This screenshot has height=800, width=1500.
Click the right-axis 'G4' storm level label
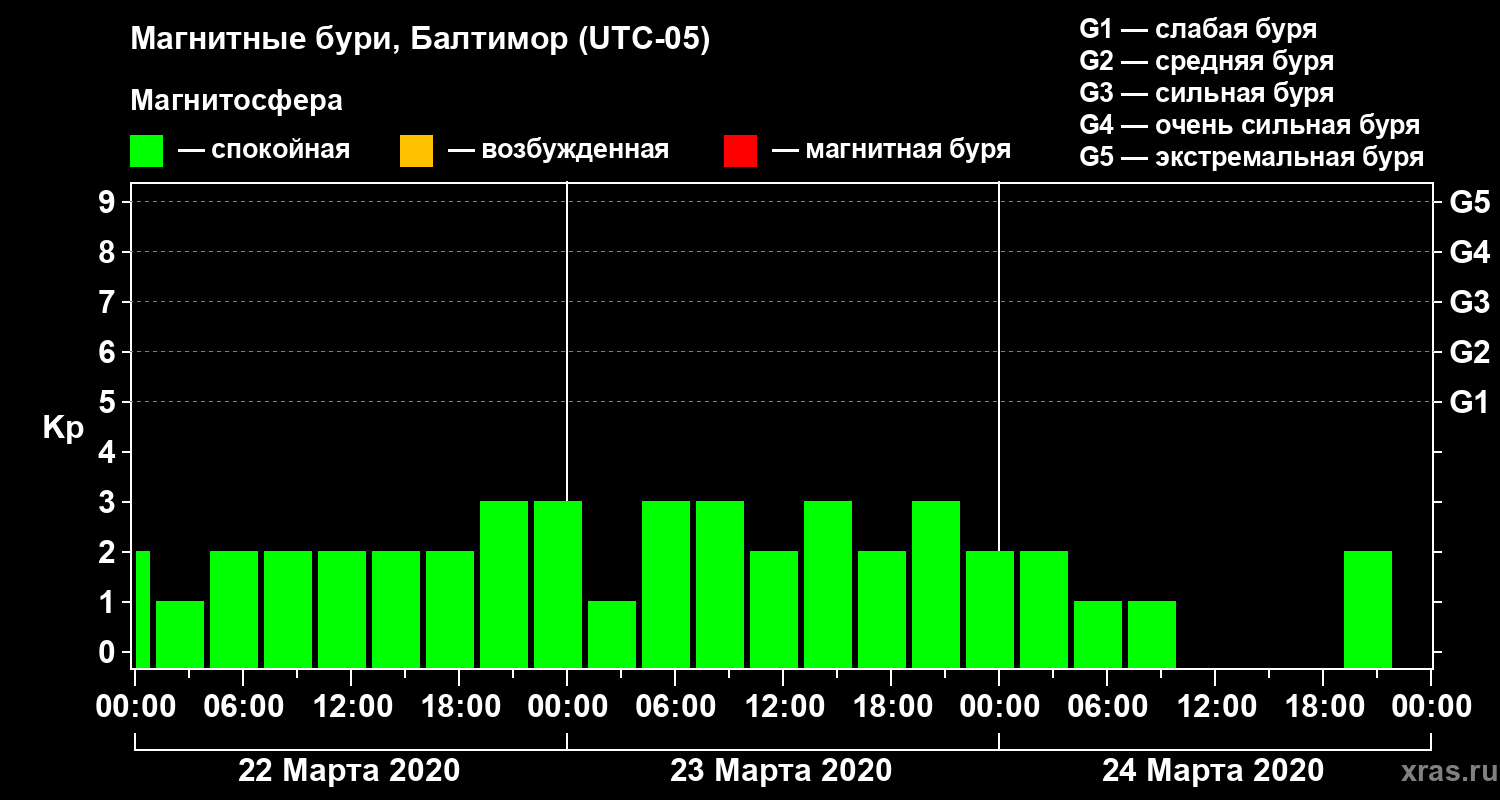(x=1469, y=252)
